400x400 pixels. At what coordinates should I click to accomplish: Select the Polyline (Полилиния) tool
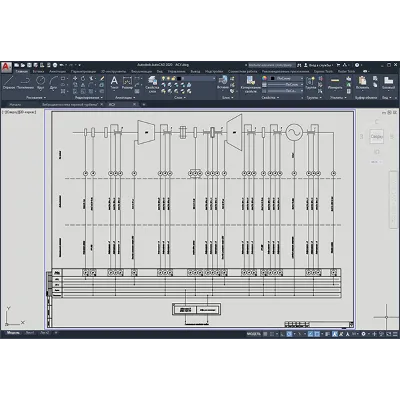[25, 83]
